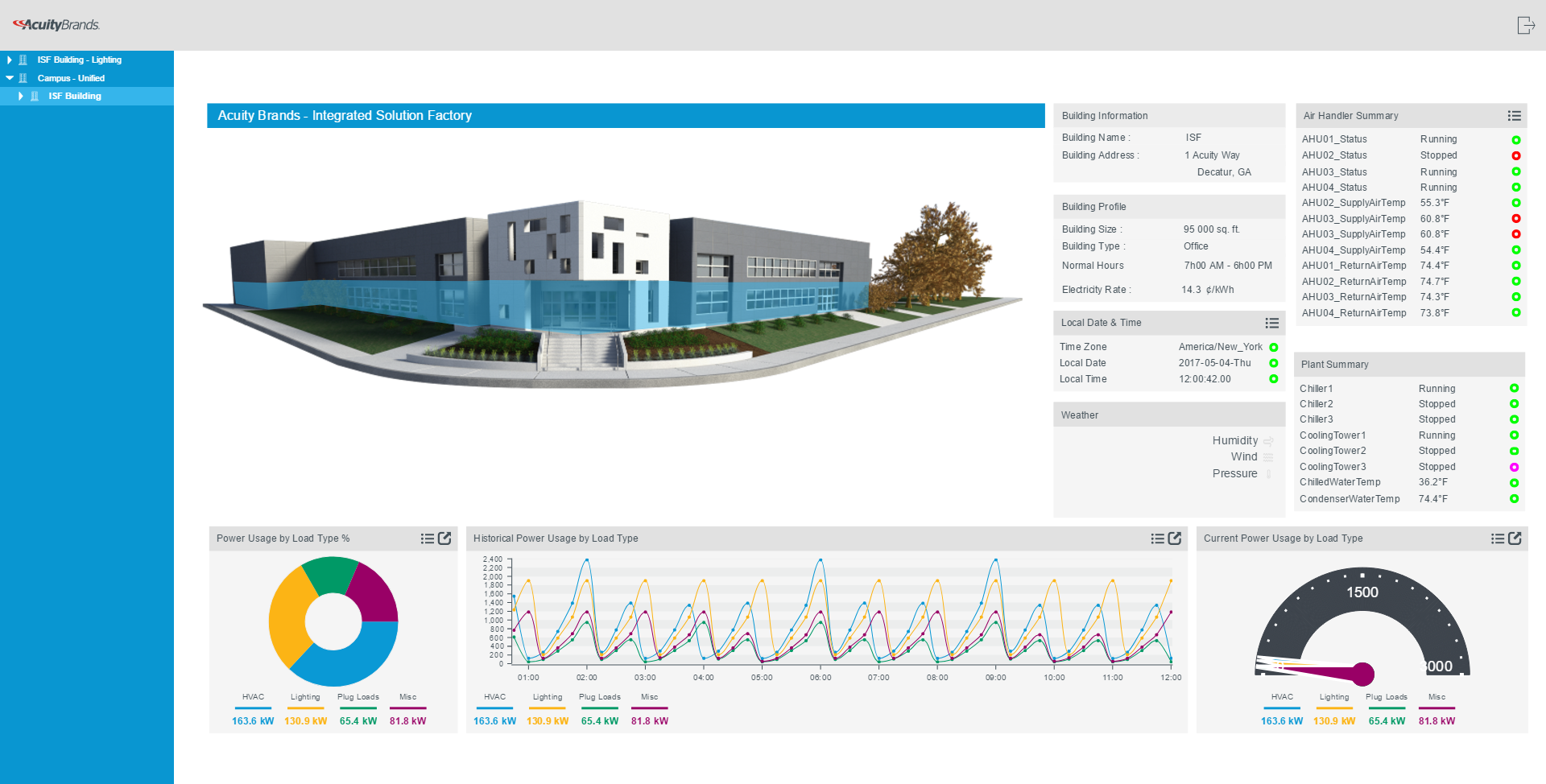Click the AHU03_ReturnAirTemp row label

pyautogui.click(x=1354, y=297)
